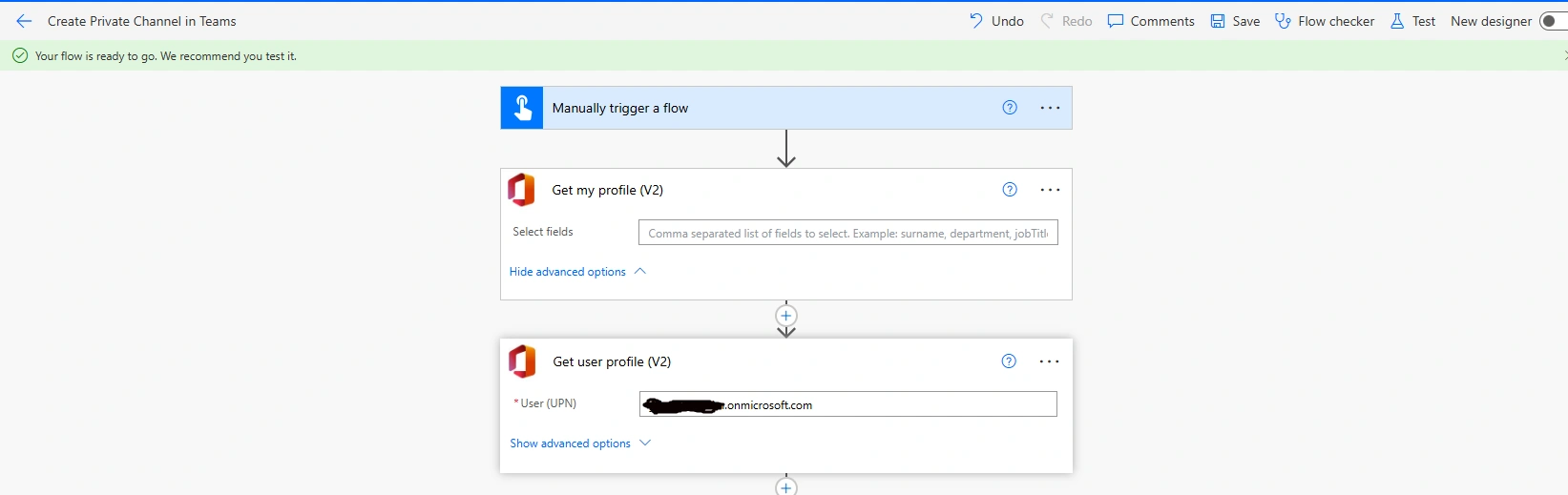Image resolution: width=1568 pixels, height=495 pixels.
Task: Insert a step below Get user profile
Action: (785, 486)
